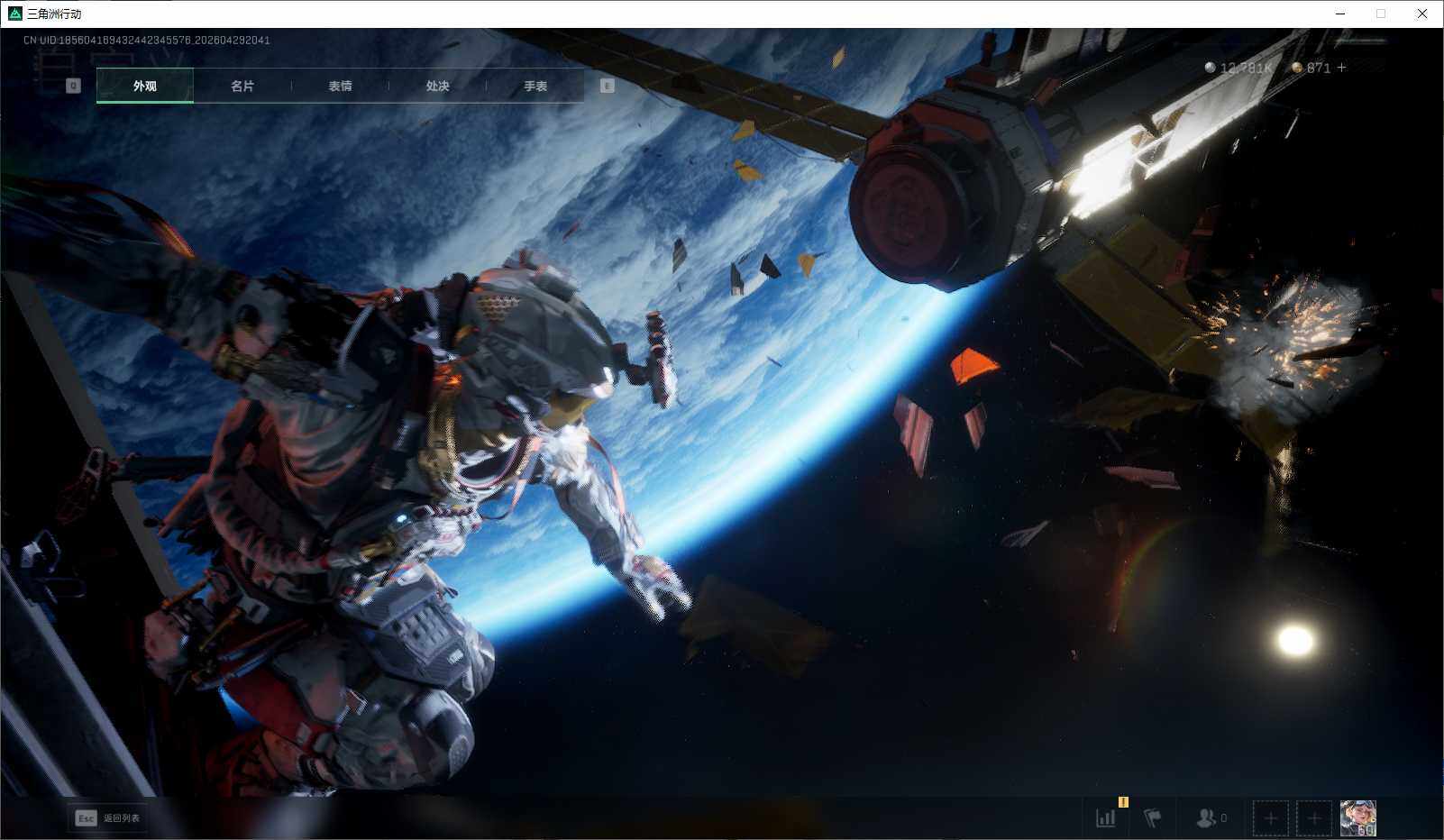Click the gold coin balance 871
The height and width of the screenshot is (840, 1444).
pos(1311,68)
